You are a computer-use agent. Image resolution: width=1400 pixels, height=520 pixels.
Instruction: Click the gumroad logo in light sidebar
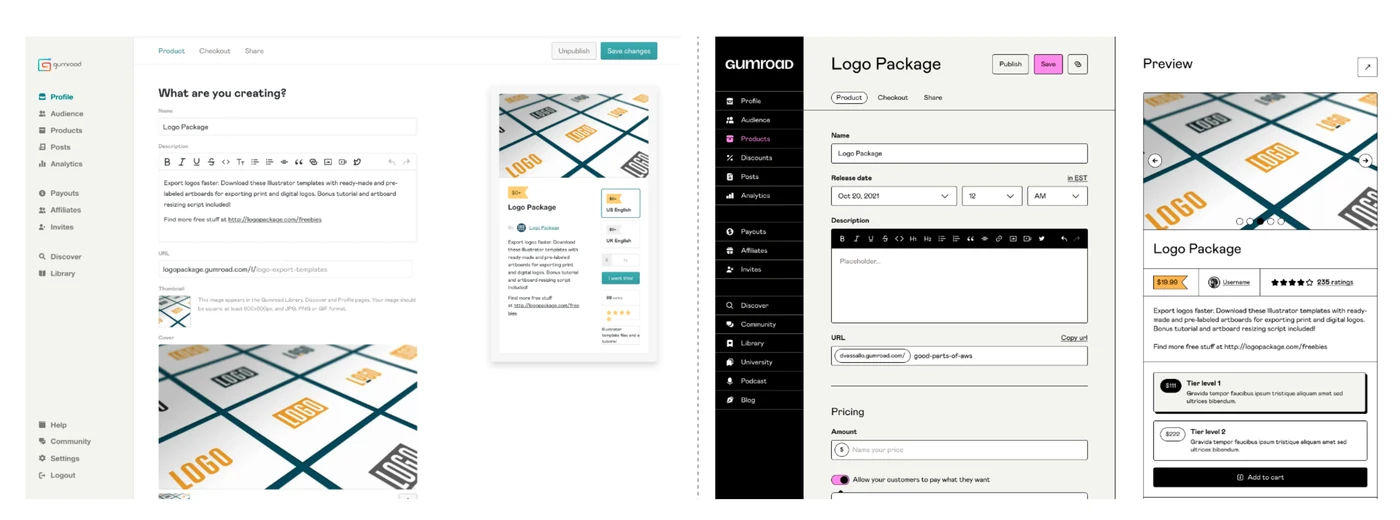[60, 65]
